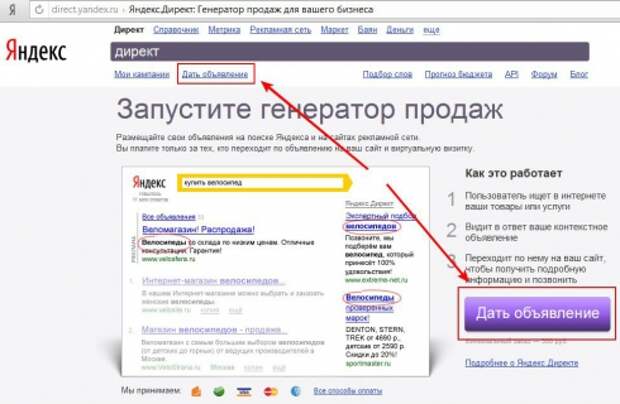Open the Справочник service link
The width and height of the screenshot is (620, 404).
(x=176, y=30)
